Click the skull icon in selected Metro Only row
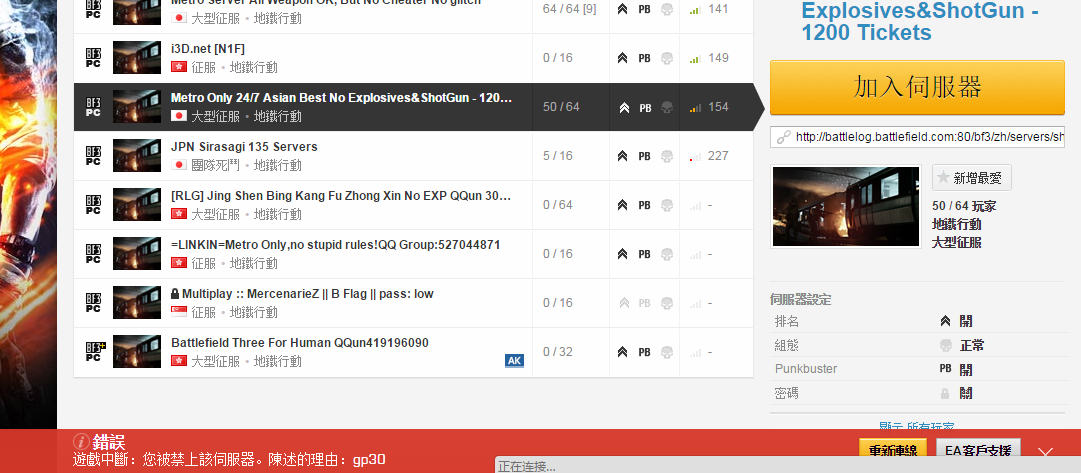Screen dimensions: 1081x473 667,108
